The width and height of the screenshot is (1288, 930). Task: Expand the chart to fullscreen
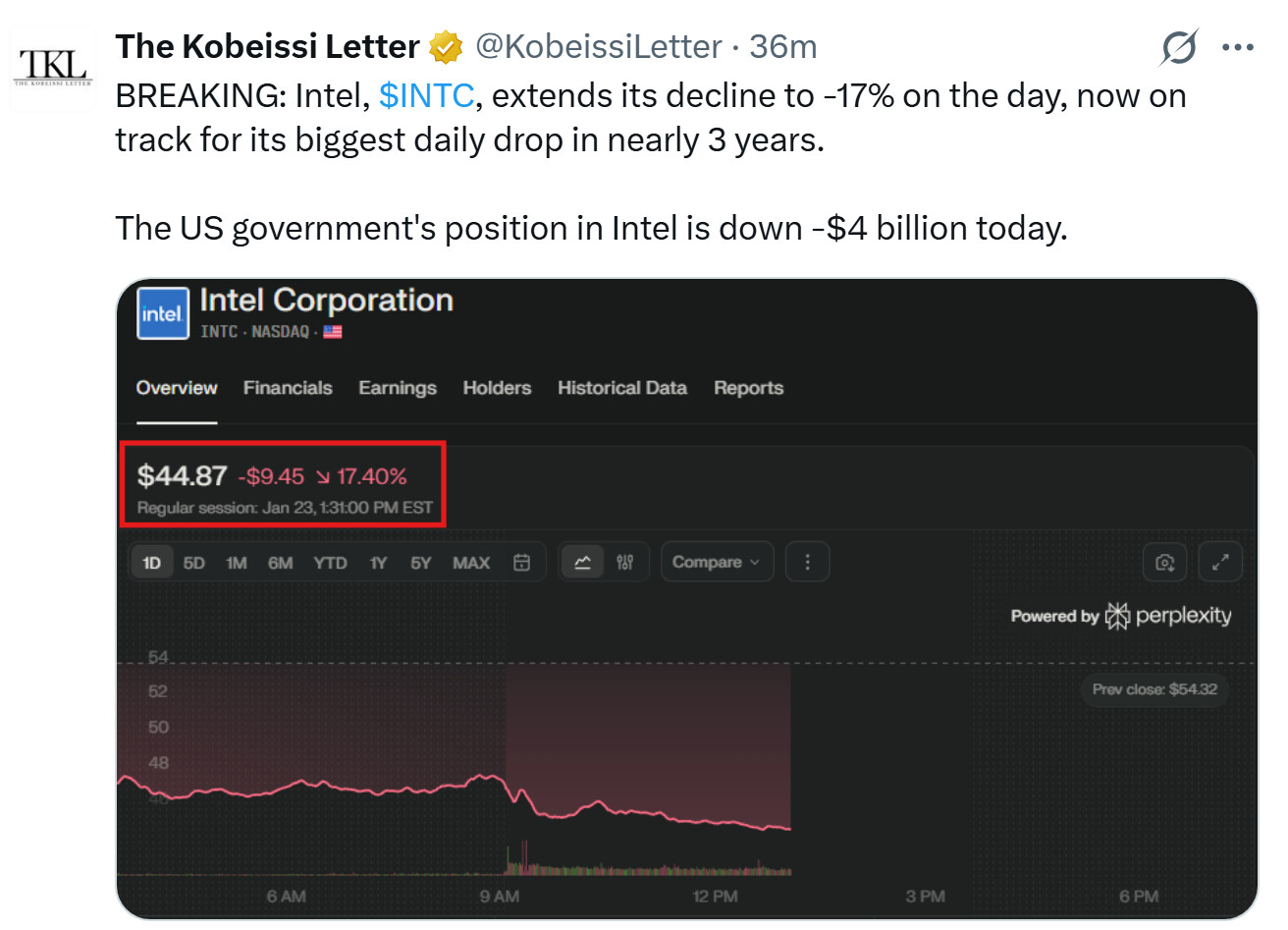pyautogui.click(x=1220, y=563)
